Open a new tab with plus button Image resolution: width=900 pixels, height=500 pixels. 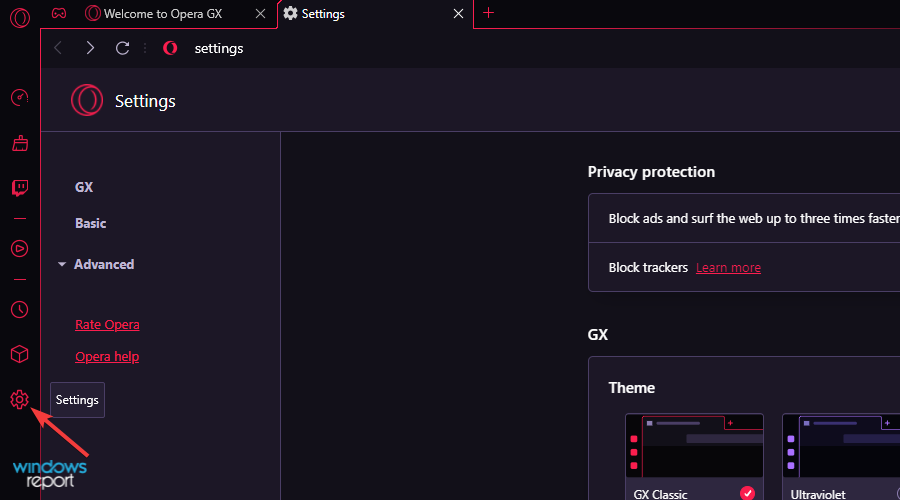click(488, 13)
